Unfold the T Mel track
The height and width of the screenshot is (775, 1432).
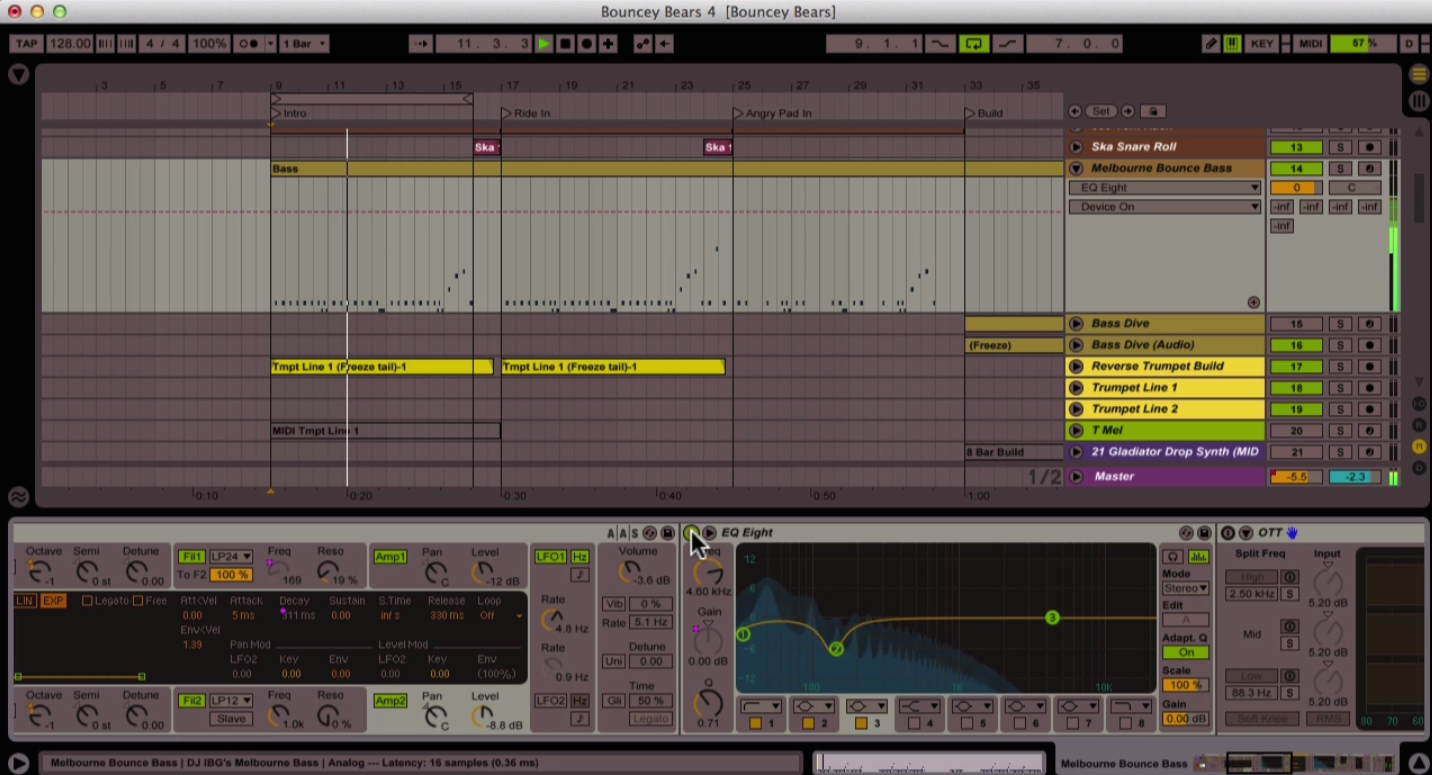coord(1076,430)
